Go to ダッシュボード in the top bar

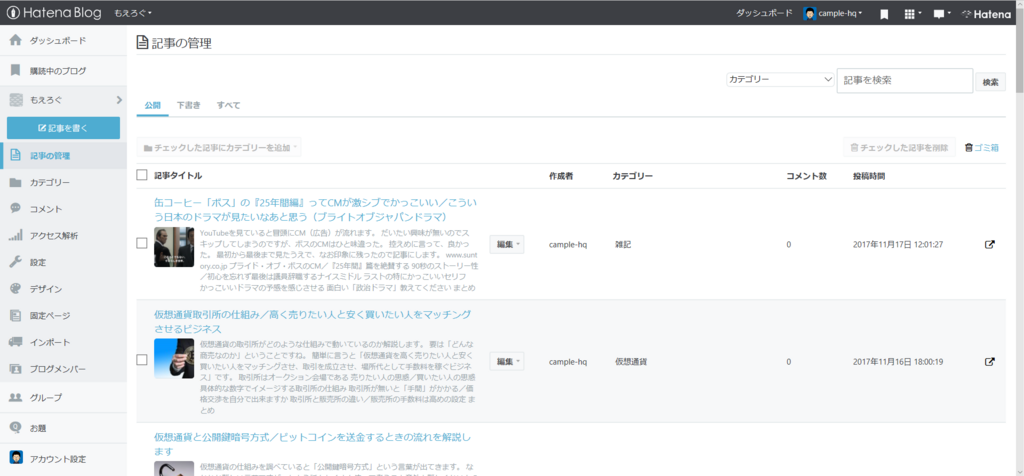tap(763, 13)
